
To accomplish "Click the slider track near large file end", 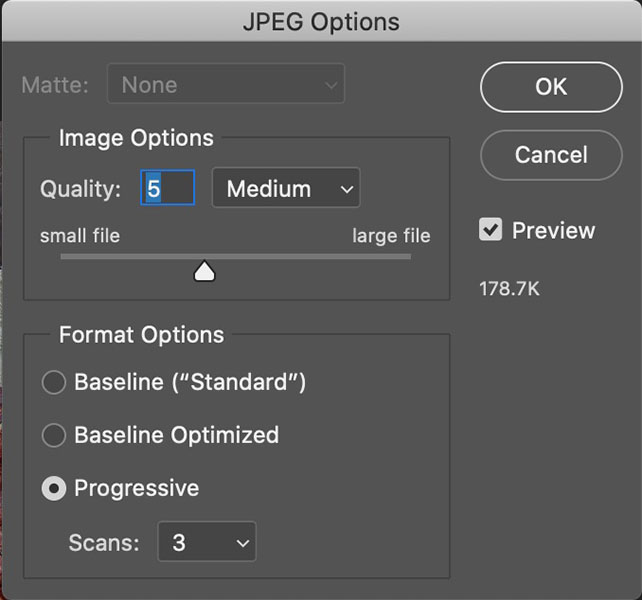I will tap(390, 257).
